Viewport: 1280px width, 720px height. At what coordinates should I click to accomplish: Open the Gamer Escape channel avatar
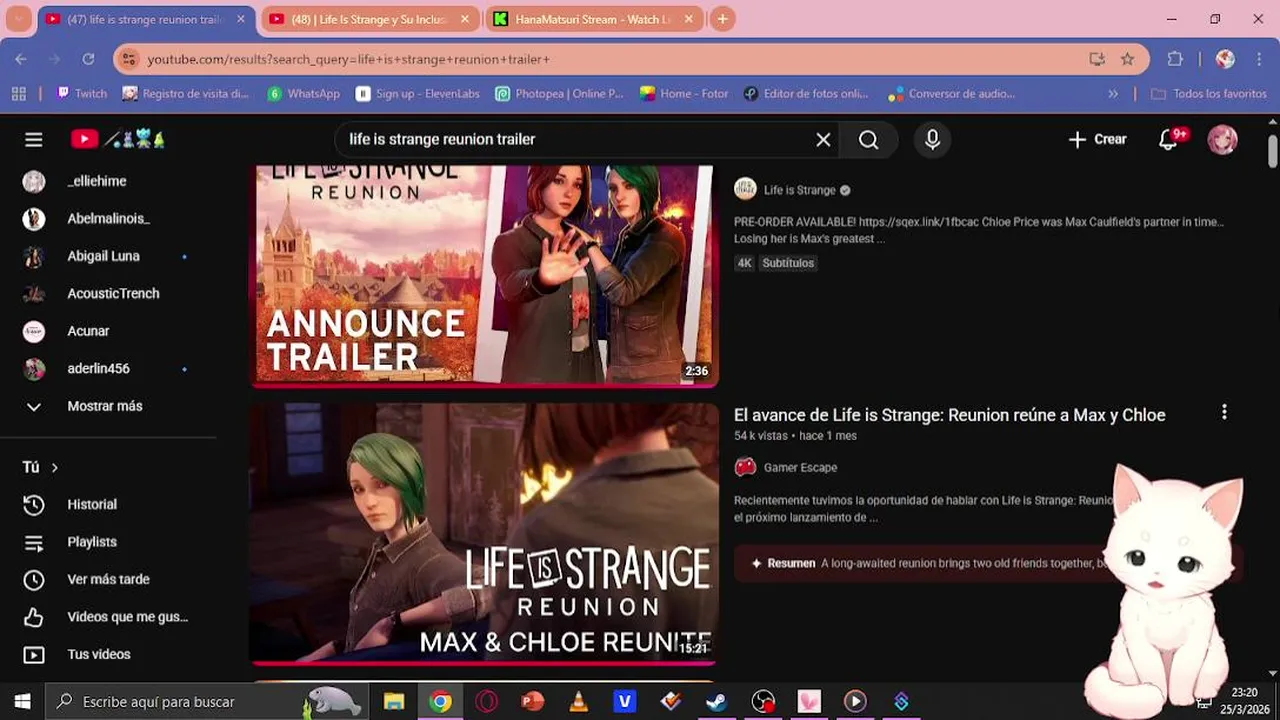(745, 467)
